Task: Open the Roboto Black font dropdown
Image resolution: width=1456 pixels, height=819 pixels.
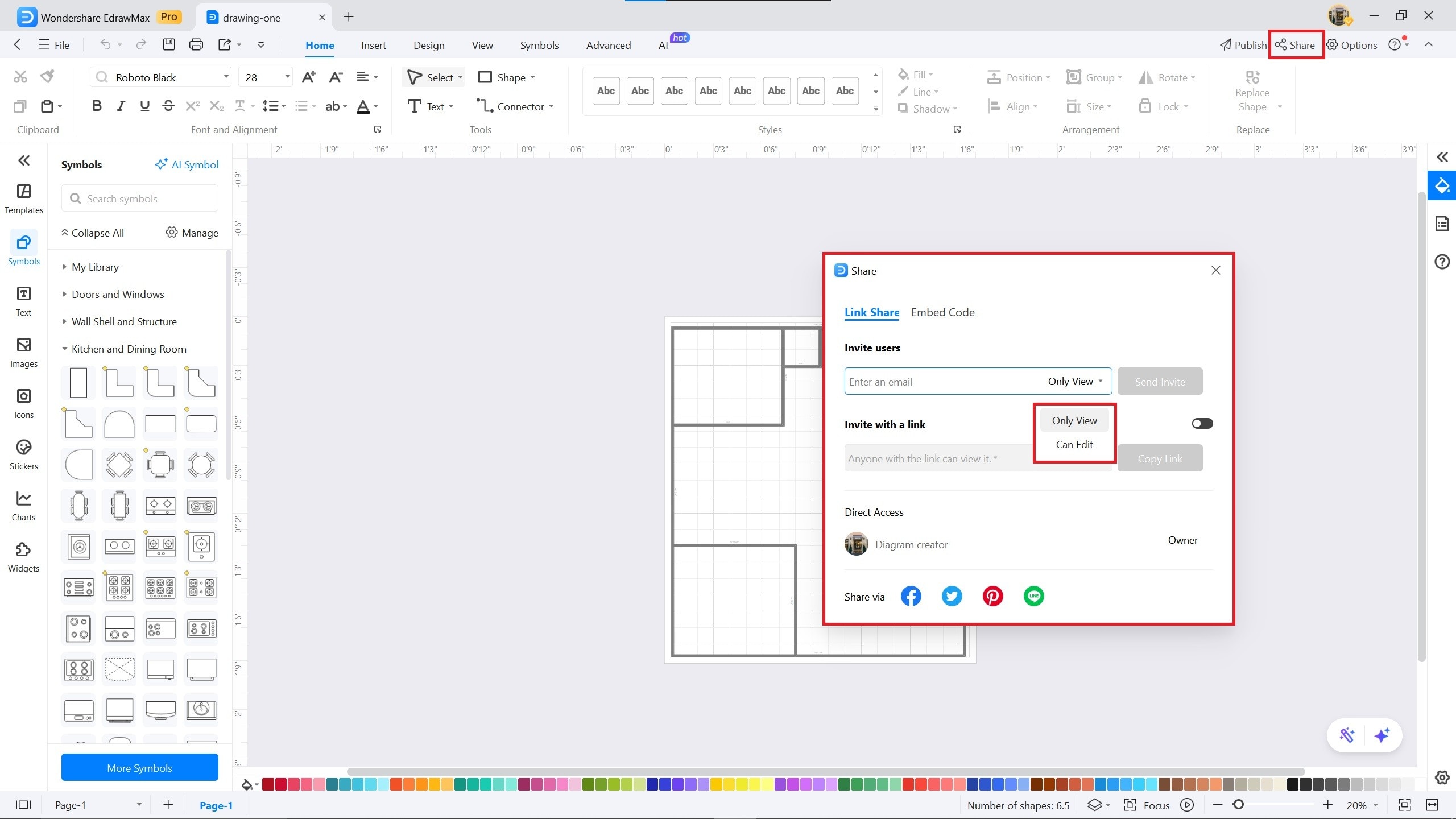Action: point(226,77)
